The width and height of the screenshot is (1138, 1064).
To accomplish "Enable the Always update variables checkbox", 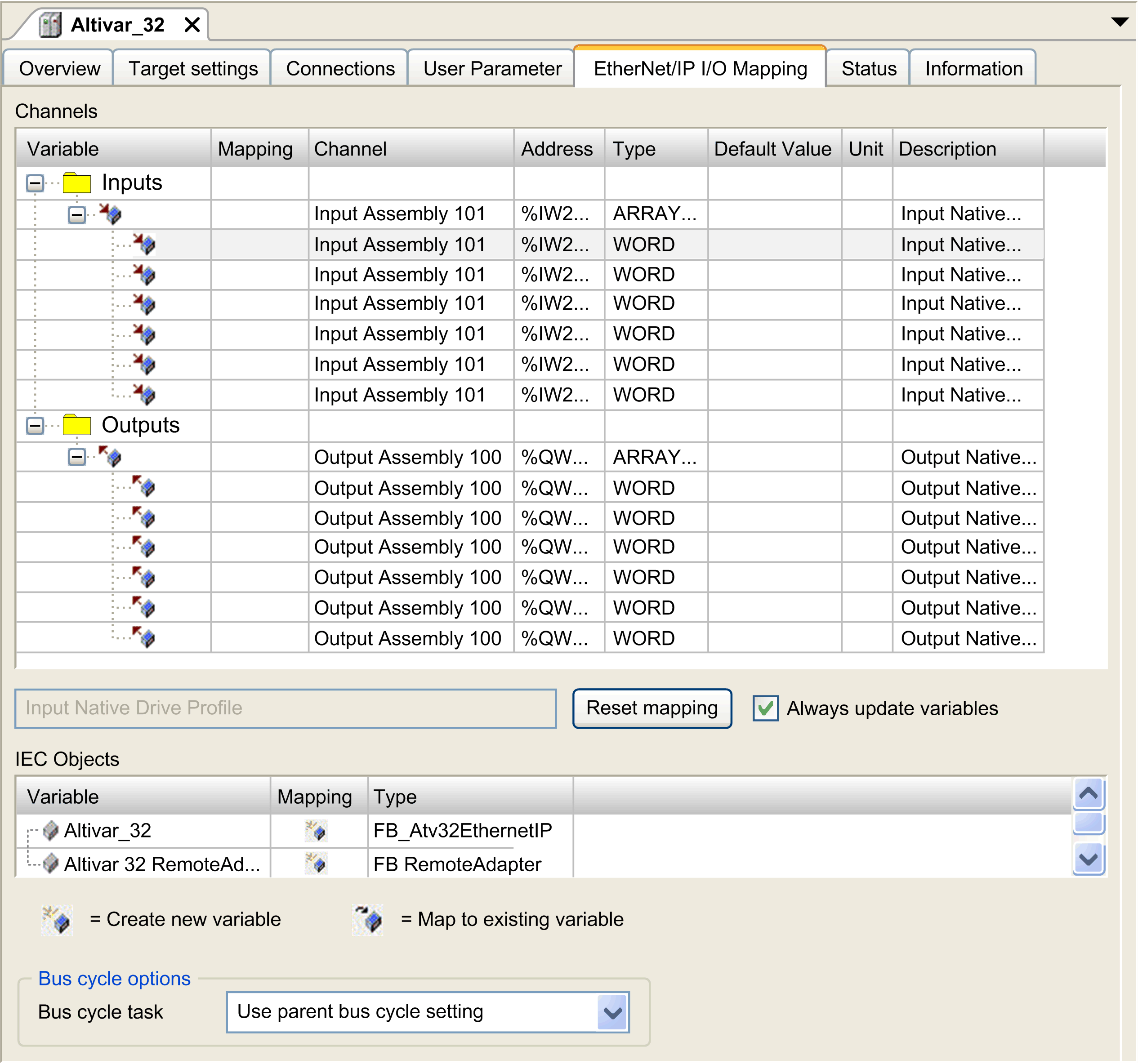I will [x=765, y=708].
